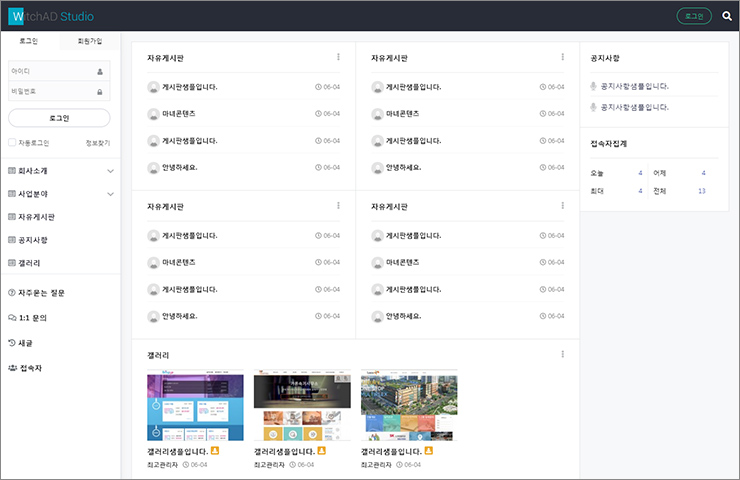Click the 사업분야 menu icon
The image size is (740, 480).
pos(12,194)
